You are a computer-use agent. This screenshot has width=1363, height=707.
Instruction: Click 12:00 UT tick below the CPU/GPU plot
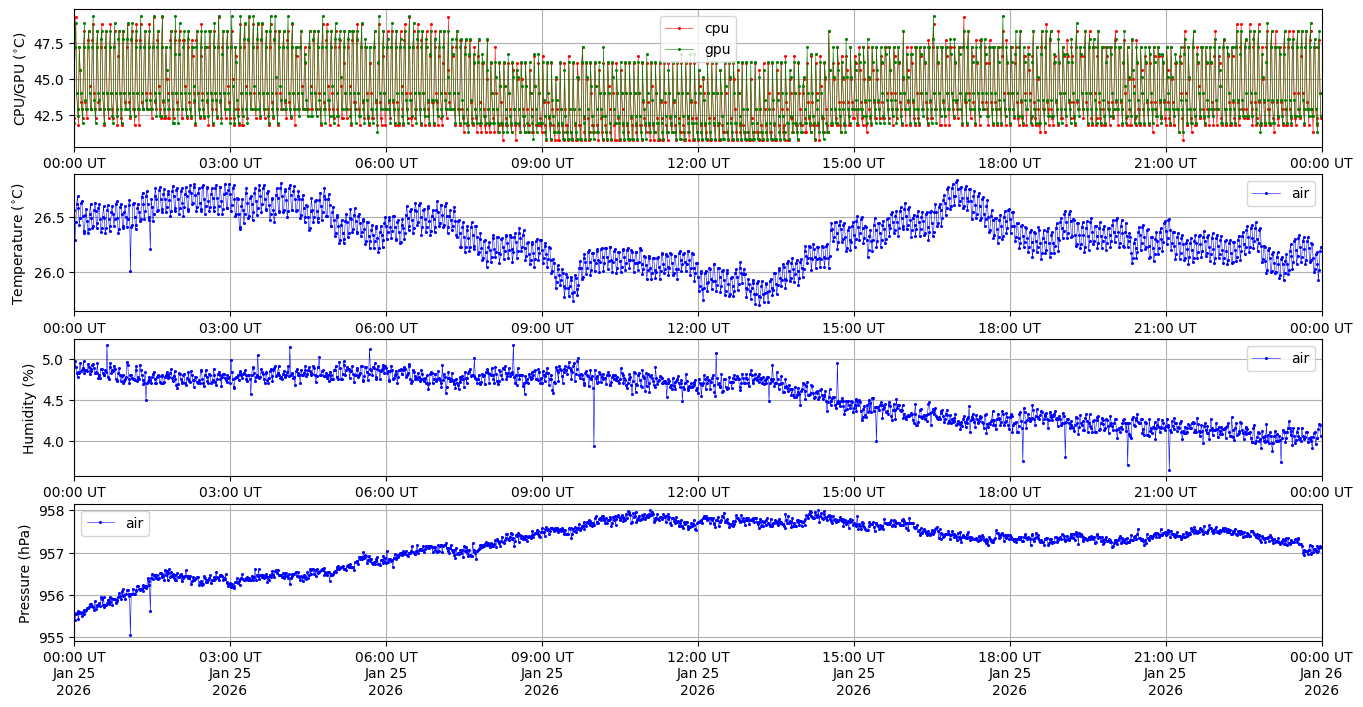click(x=698, y=163)
